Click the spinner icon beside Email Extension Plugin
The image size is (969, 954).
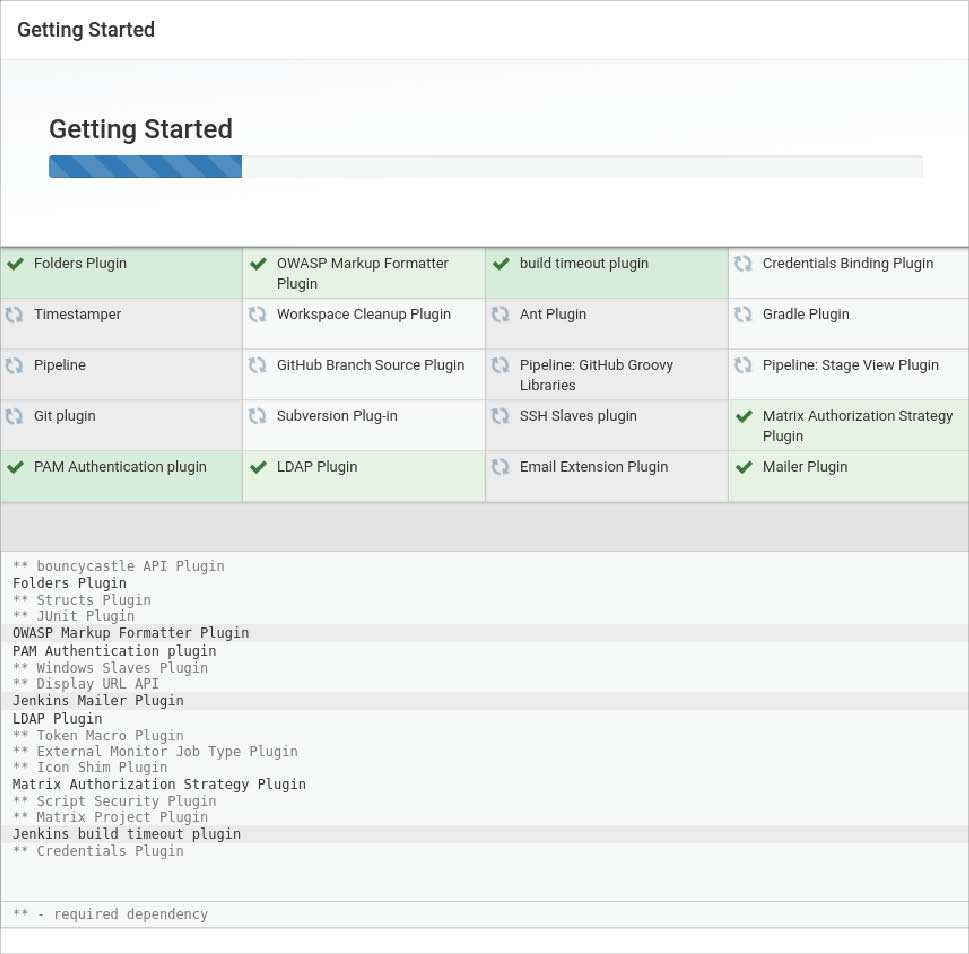(x=500, y=467)
